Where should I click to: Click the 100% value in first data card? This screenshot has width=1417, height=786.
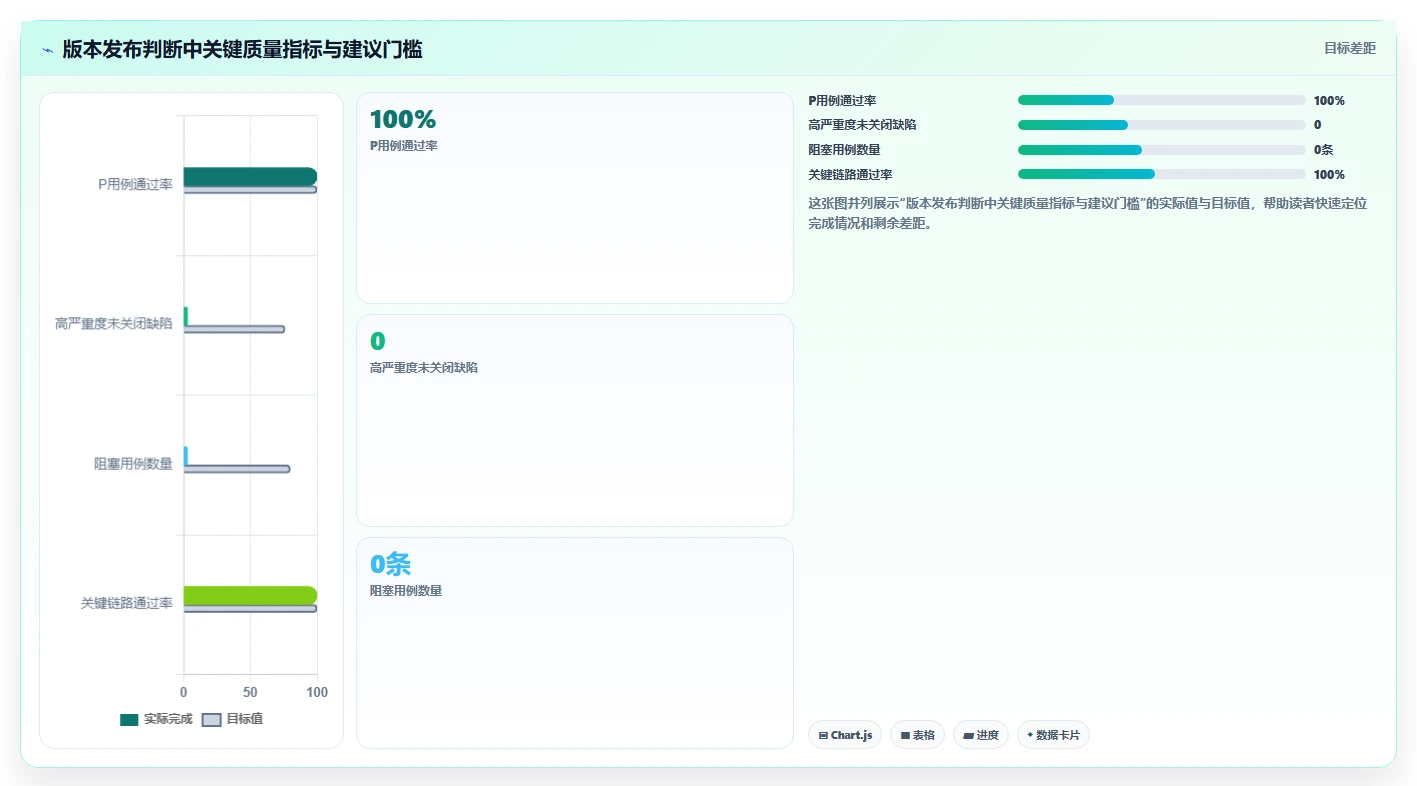[403, 120]
